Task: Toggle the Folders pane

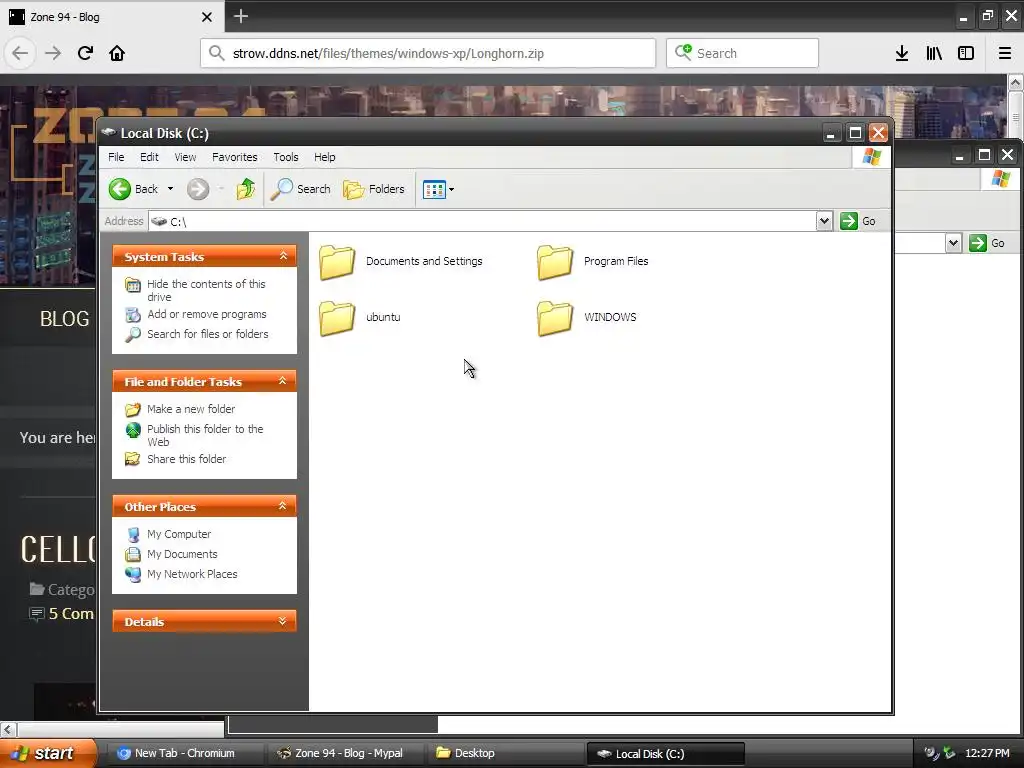Action: point(374,189)
